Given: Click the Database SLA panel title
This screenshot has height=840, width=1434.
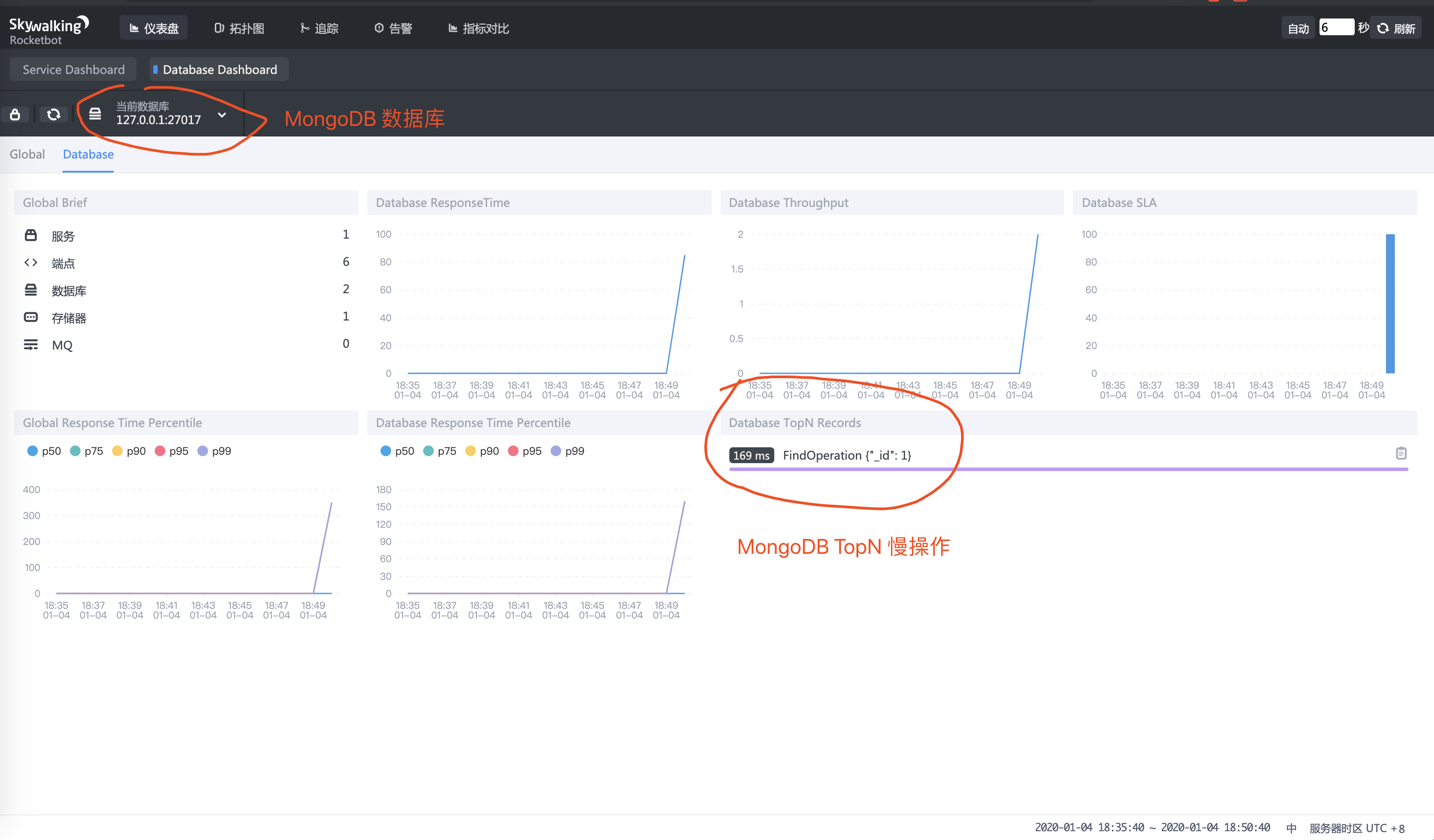Looking at the screenshot, I should click(x=1119, y=203).
